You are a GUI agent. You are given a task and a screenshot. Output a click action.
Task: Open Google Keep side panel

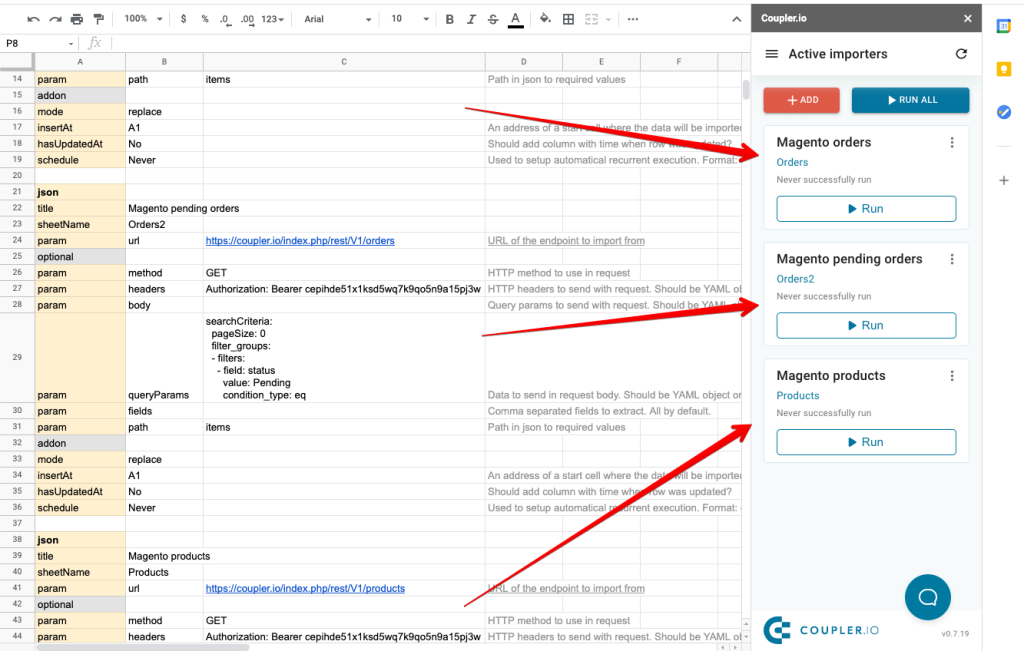[1004, 69]
